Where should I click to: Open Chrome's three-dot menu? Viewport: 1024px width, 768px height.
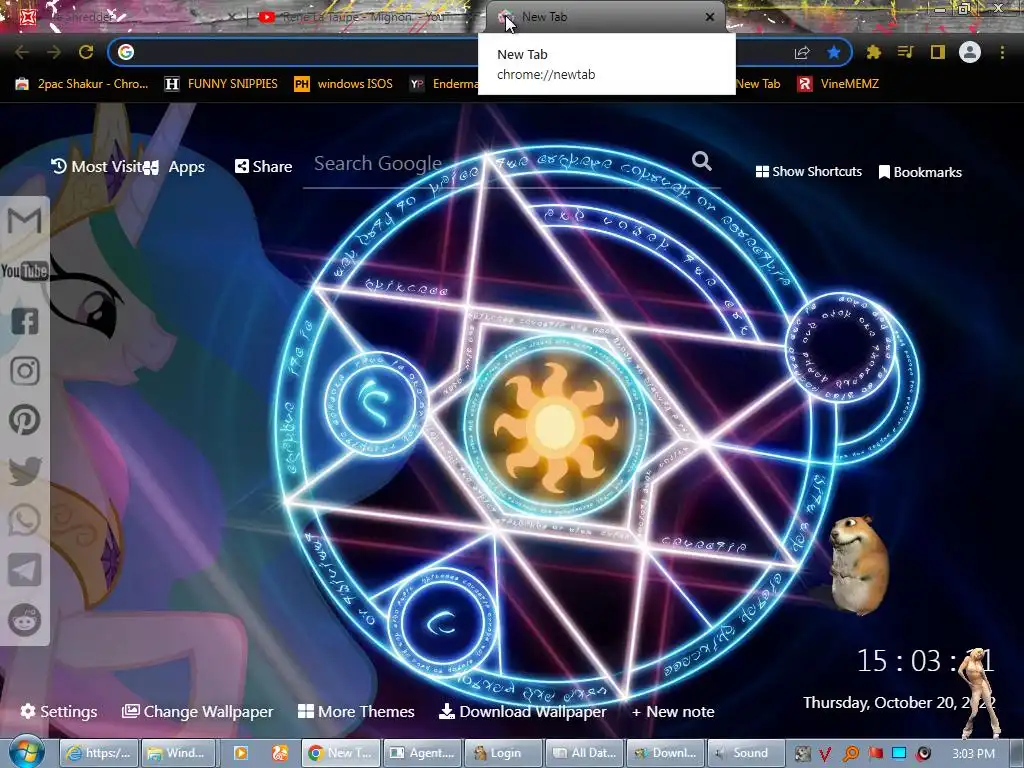pos(1002,52)
